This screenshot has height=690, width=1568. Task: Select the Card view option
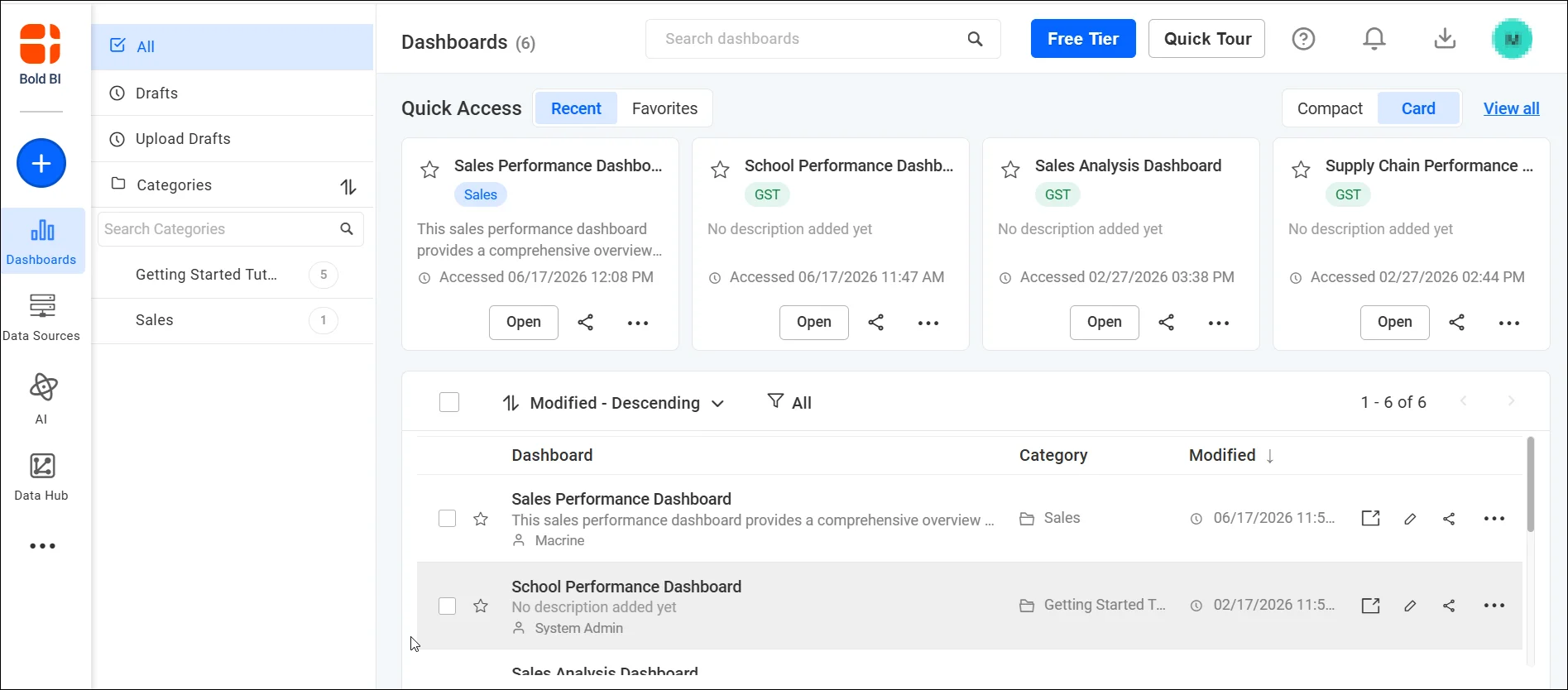pos(1418,108)
